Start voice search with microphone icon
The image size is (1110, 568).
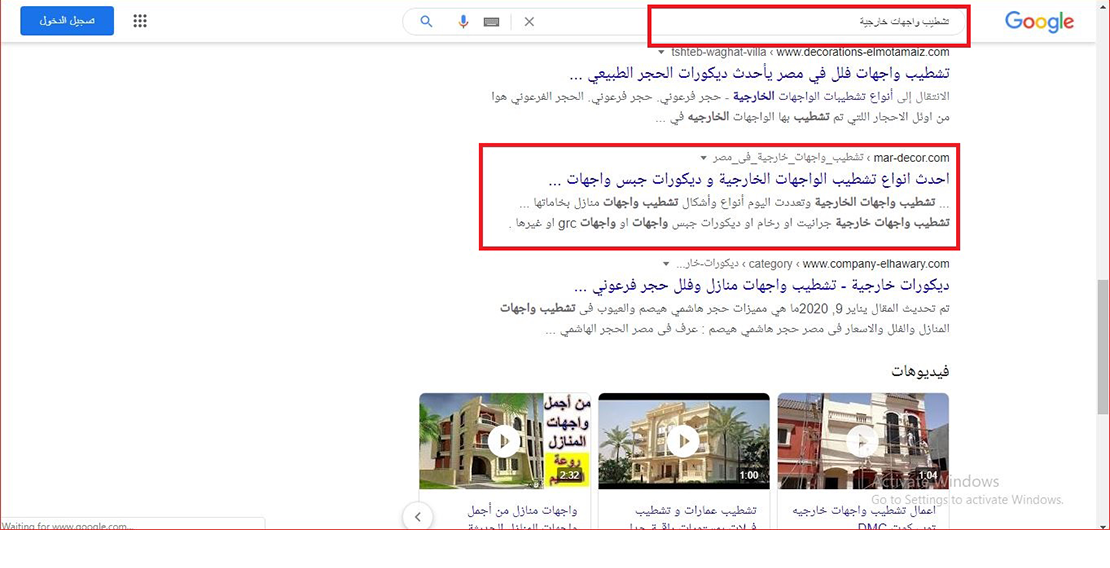(463, 21)
